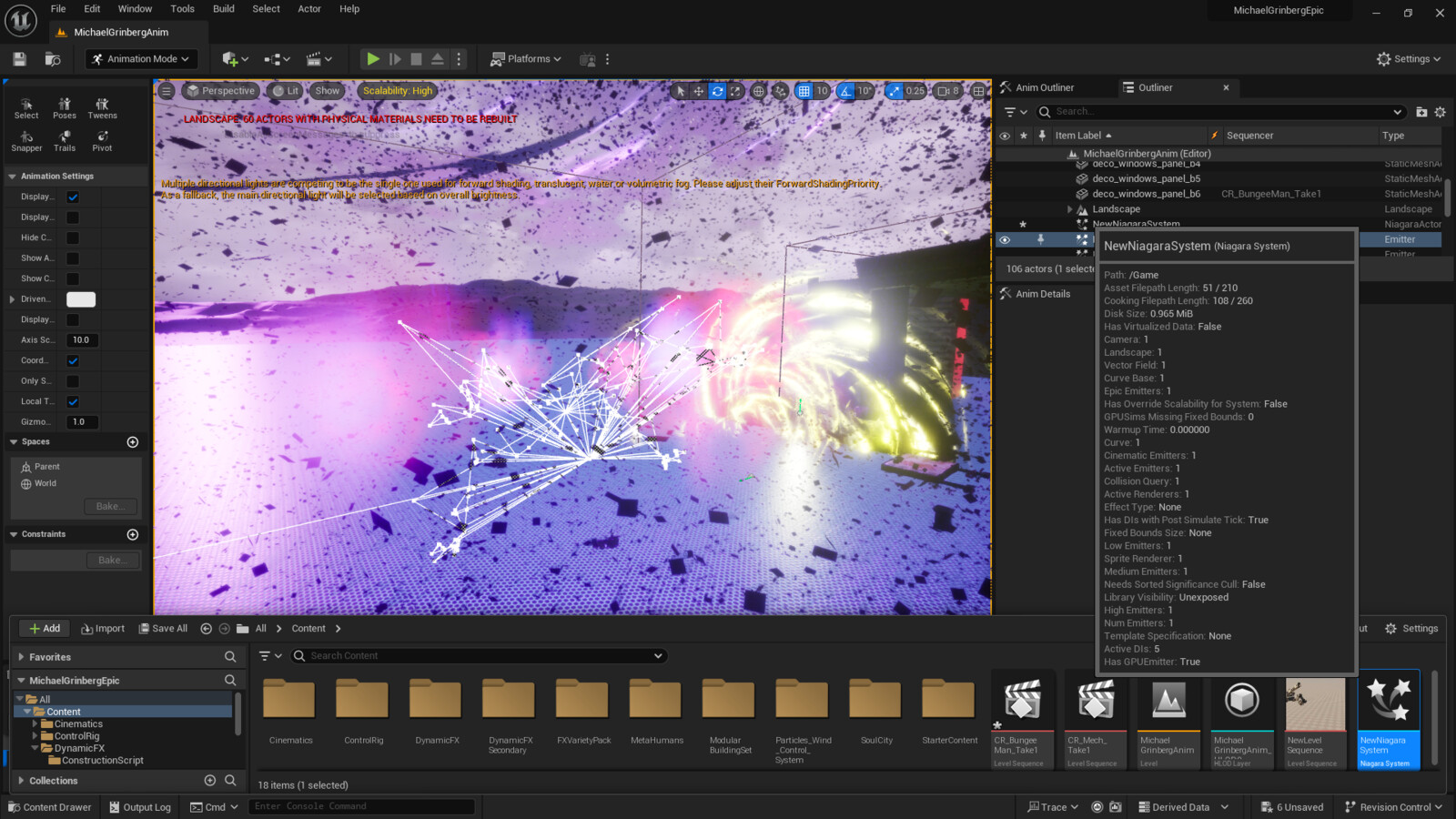
Task: Open the Animation Mode dropdown
Action: (141, 59)
